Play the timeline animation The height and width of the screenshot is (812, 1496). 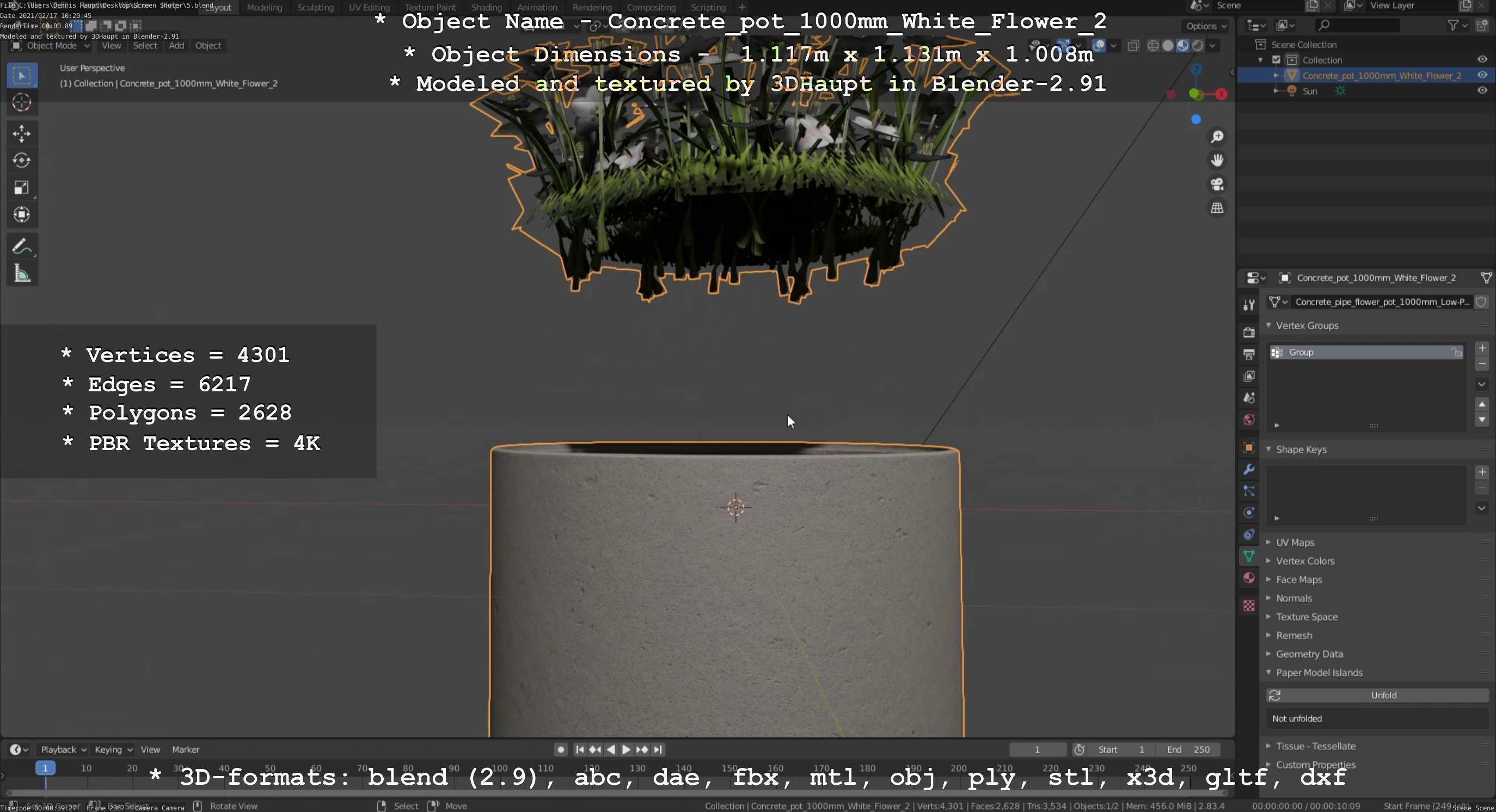[x=626, y=749]
